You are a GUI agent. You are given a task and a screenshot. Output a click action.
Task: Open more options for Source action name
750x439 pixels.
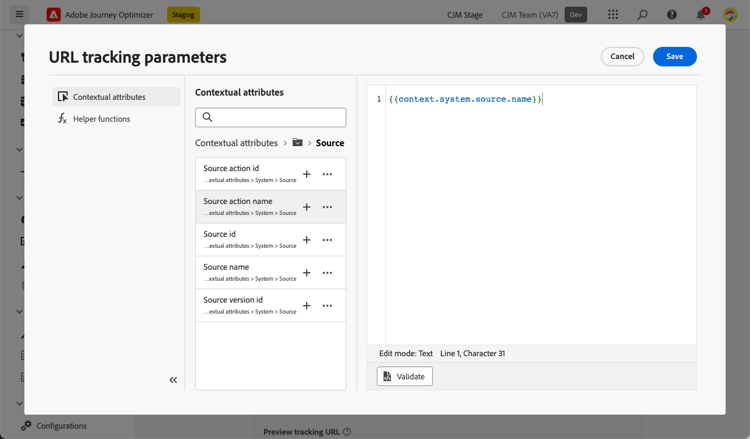pyautogui.click(x=327, y=207)
